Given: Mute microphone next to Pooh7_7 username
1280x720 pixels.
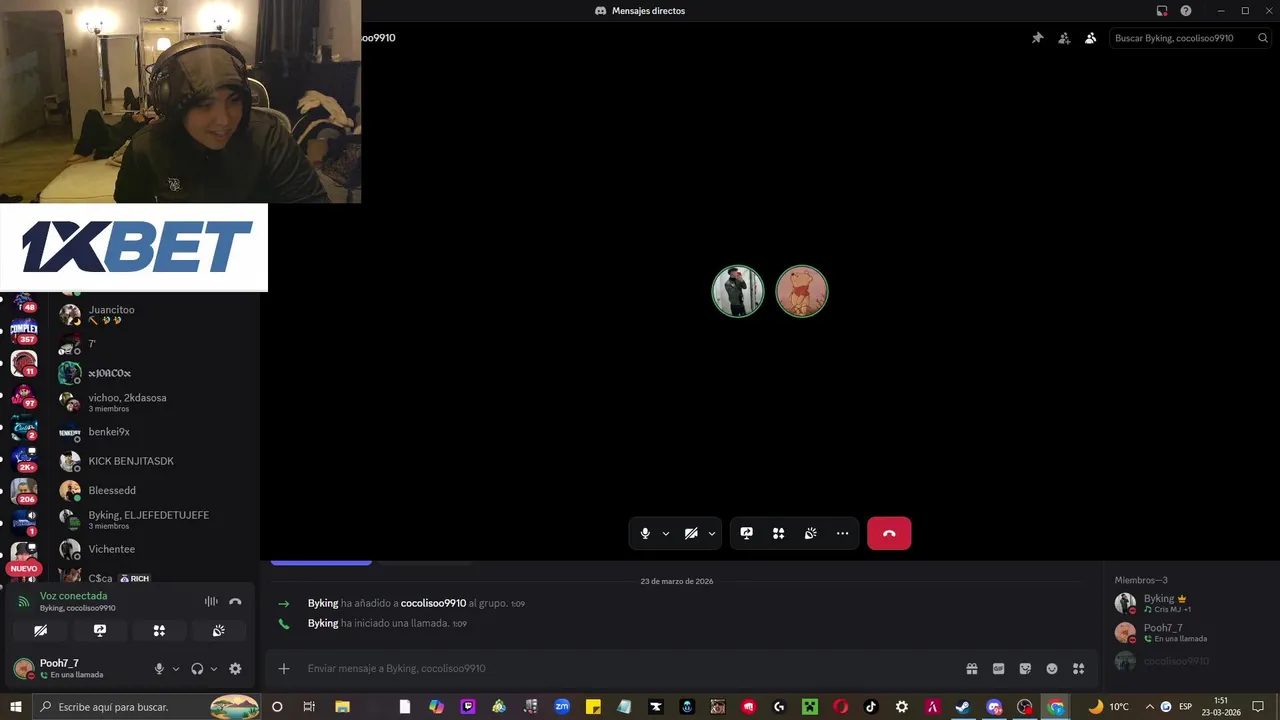Looking at the screenshot, I should 159,669.
